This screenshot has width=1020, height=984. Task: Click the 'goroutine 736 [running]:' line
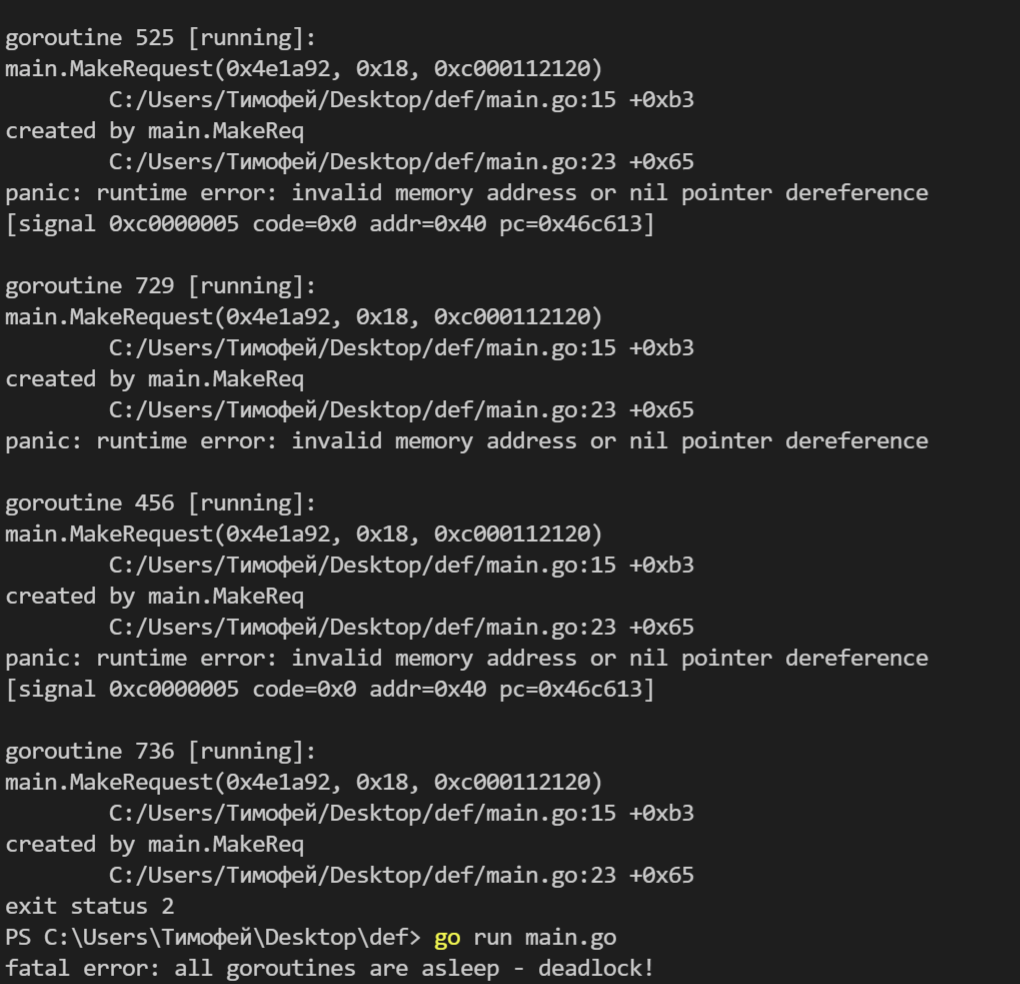tap(161, 751)
